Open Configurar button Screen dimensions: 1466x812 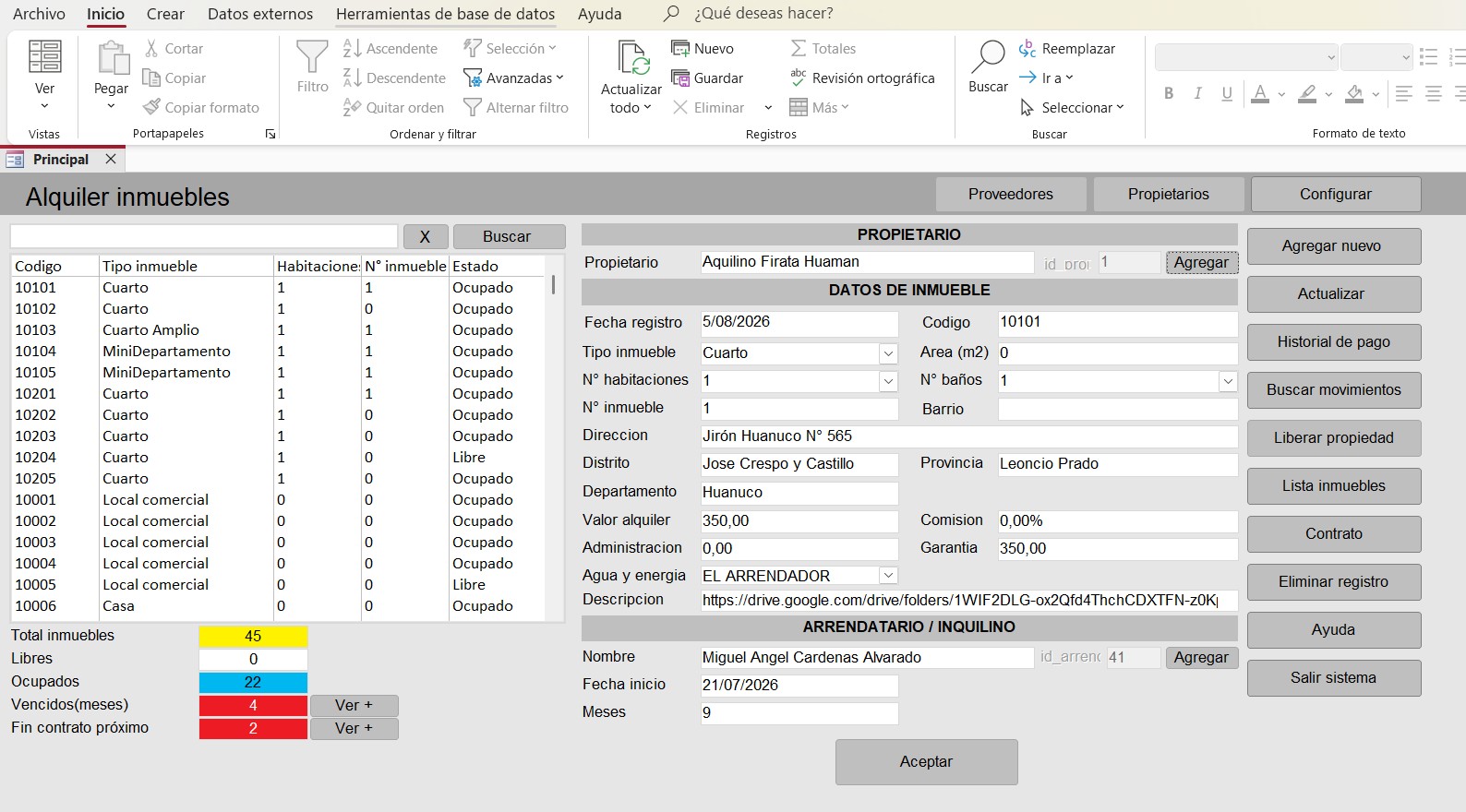[1336, 195]
